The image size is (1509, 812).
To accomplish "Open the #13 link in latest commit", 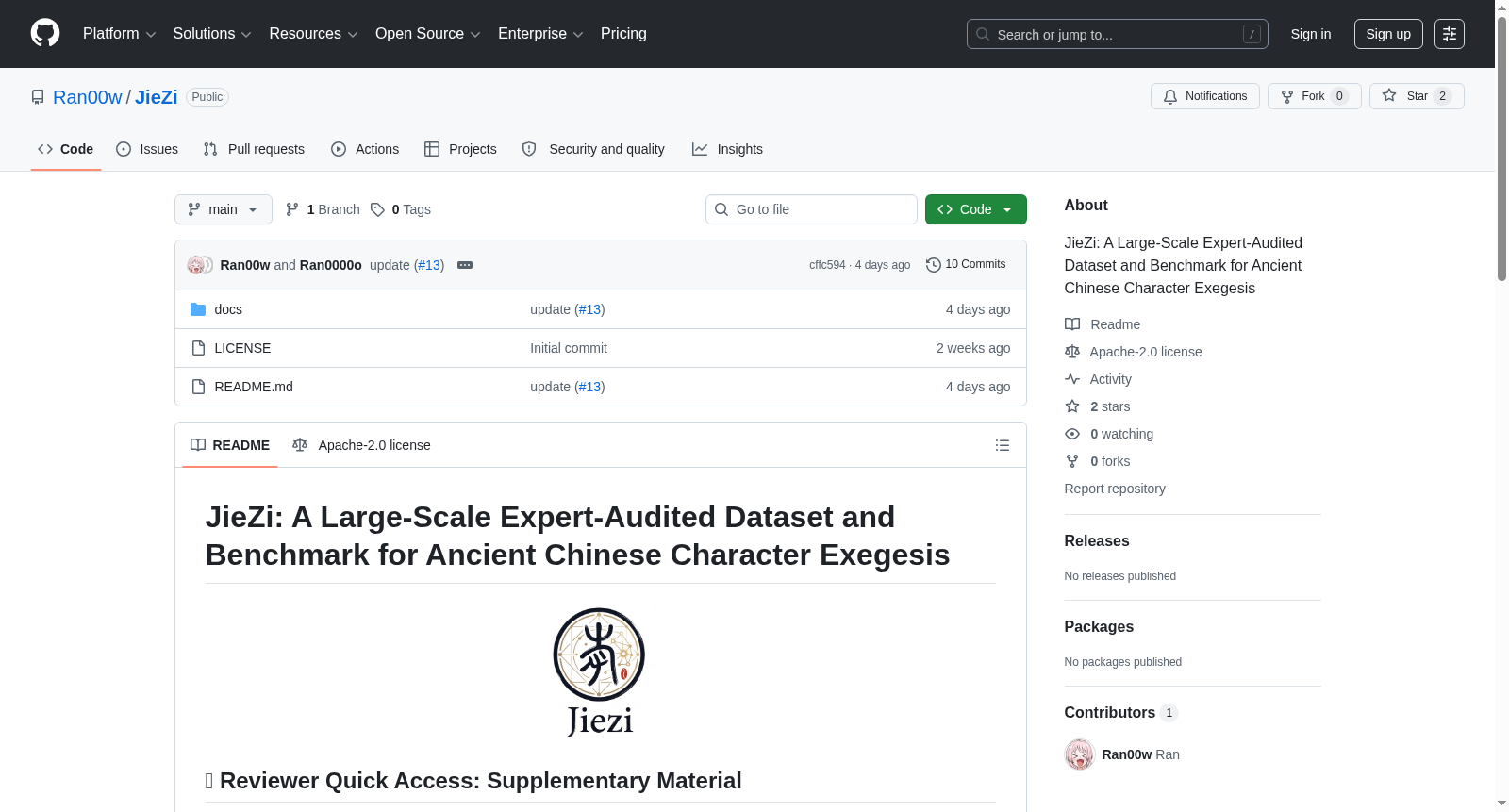I will (429, 265).
